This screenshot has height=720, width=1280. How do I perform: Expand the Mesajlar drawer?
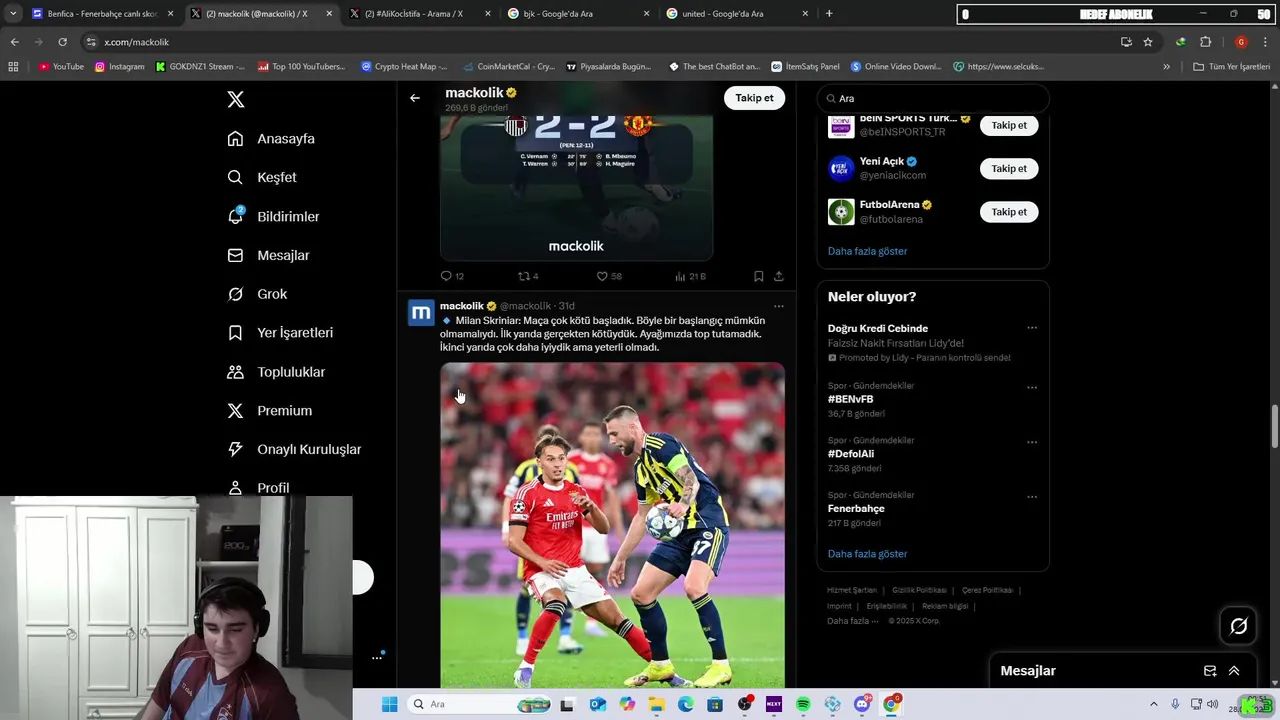pyautogui.click(x=1234, y=671)
